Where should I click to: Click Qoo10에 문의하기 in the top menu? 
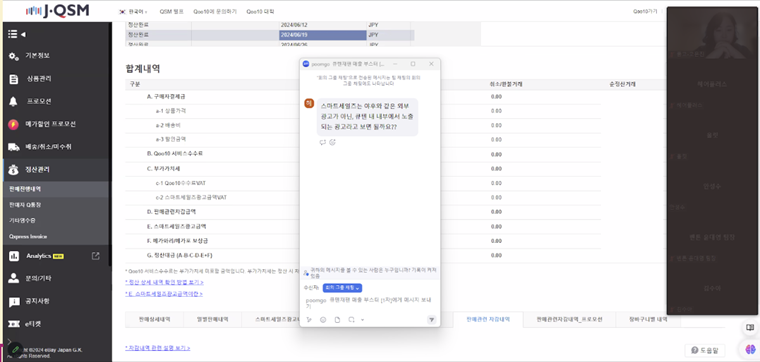pos(215,11)
